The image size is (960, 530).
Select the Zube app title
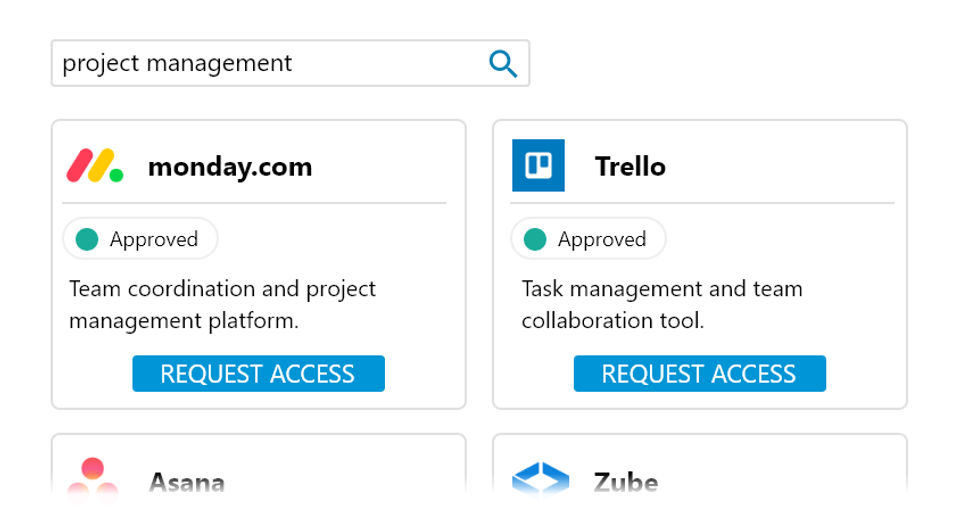pos(626,484)
